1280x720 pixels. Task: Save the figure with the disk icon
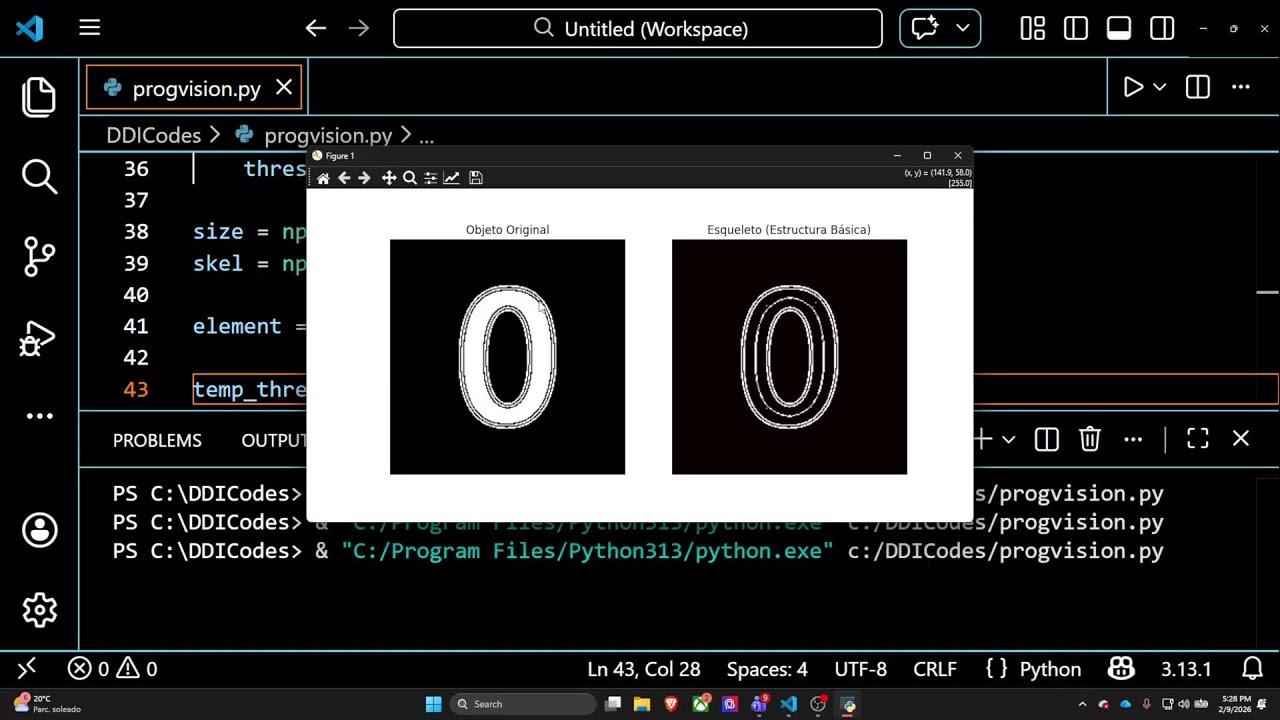coord(476,178)
